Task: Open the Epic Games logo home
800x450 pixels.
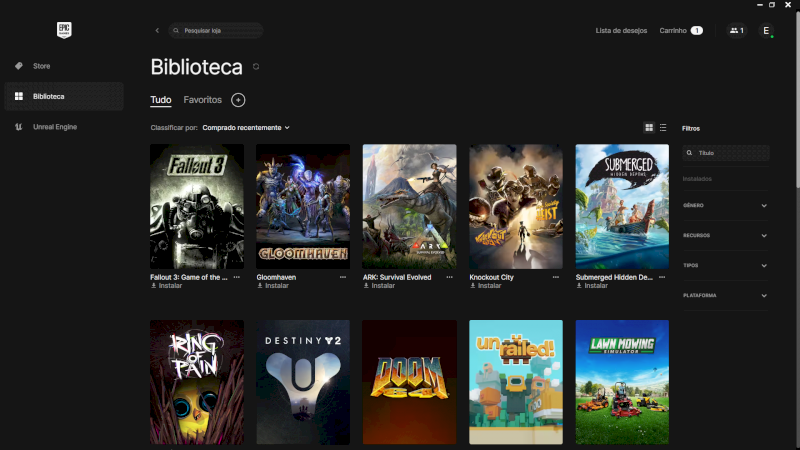Action: pyautogui.click(x=64, y=30)
